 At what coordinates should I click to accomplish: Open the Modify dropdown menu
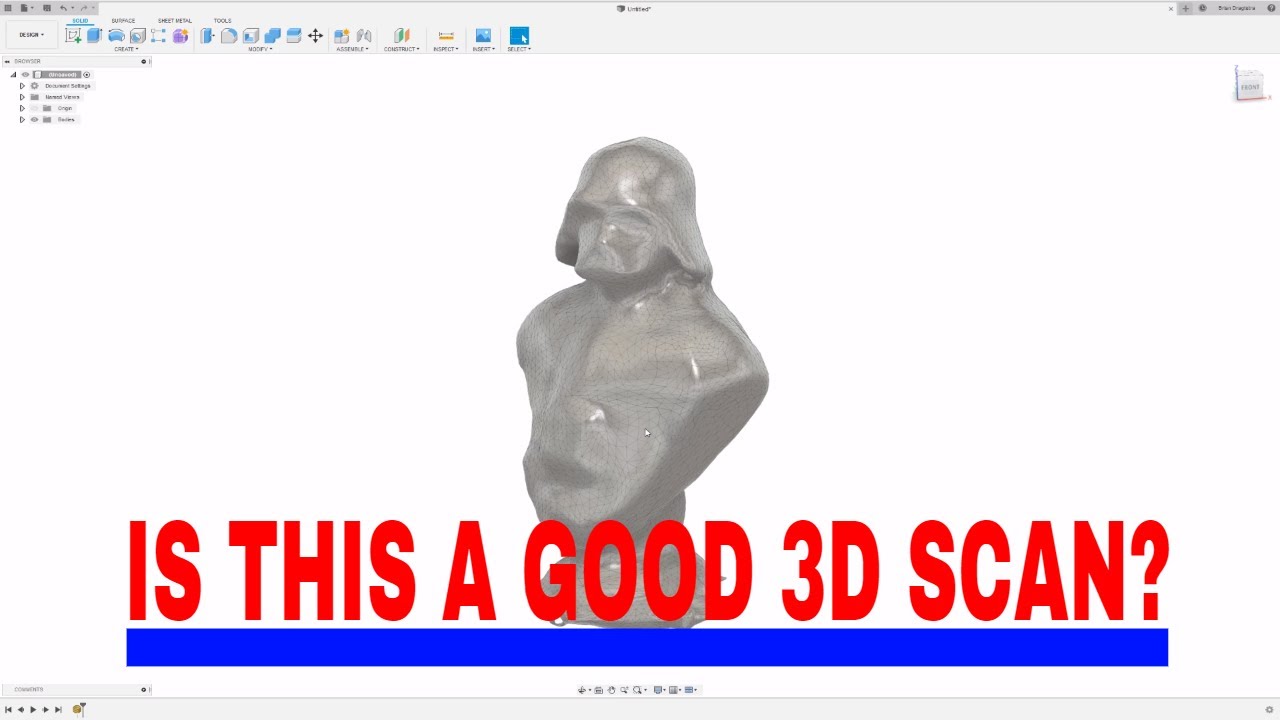point(260,49)
